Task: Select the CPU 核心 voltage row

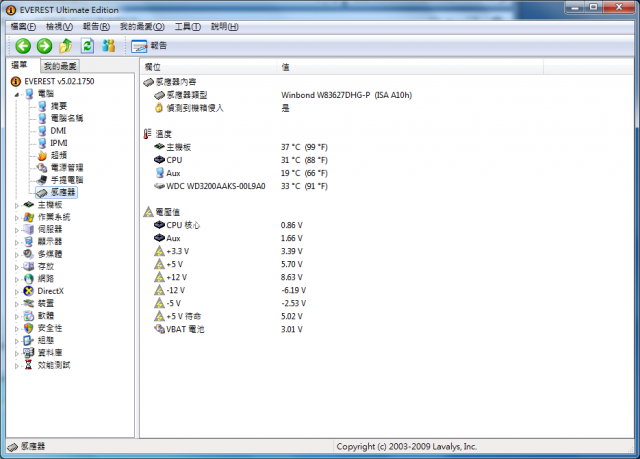Action: [x=229, y=225]
